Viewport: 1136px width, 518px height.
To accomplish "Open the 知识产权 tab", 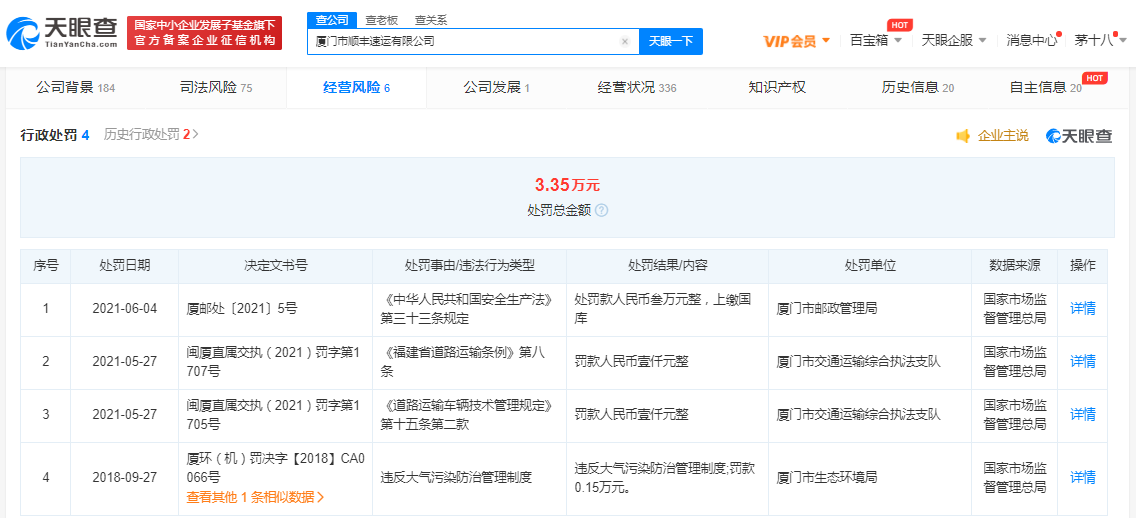I will tap(777, 88).
